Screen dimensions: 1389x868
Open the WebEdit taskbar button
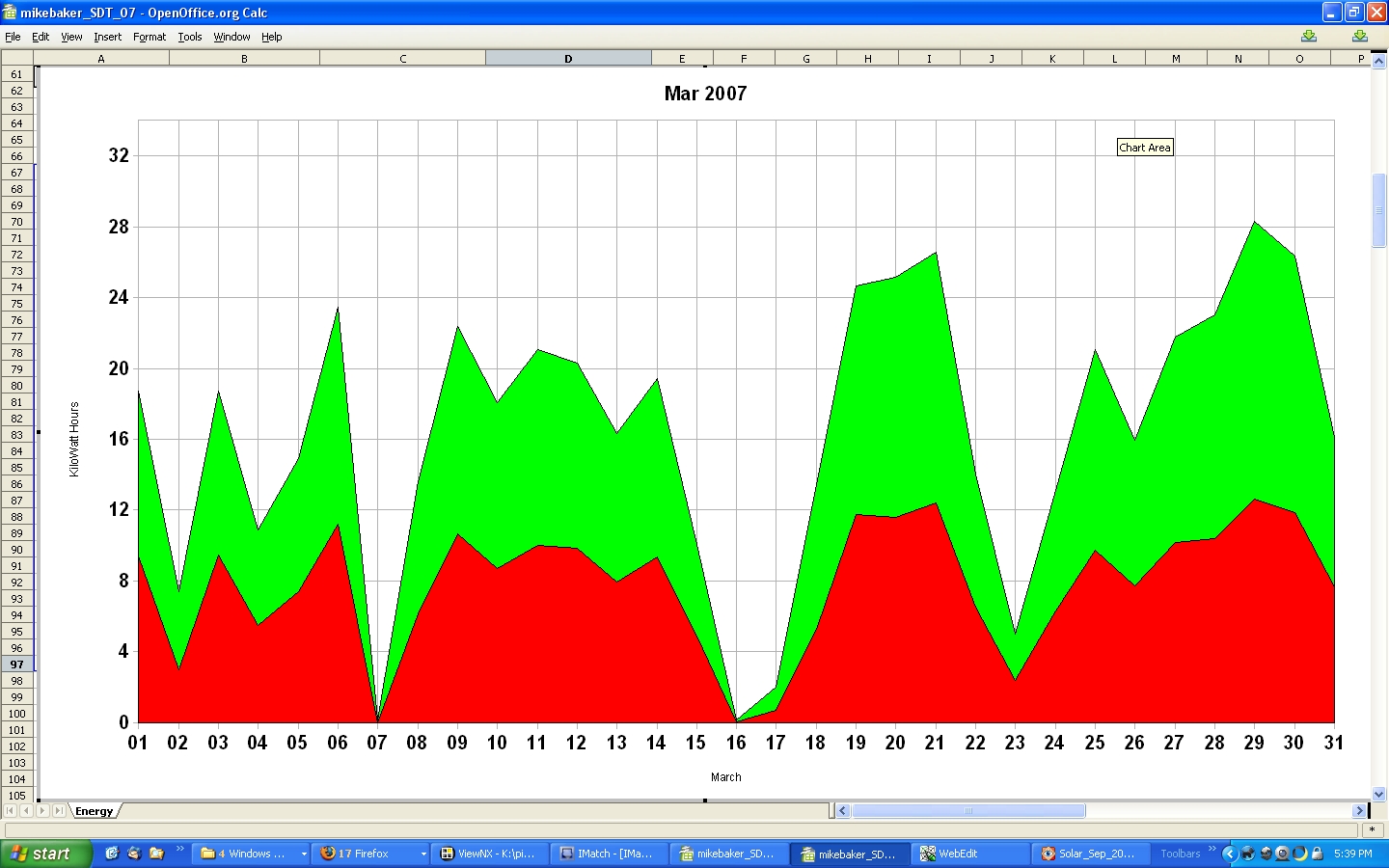coord(969,854)
